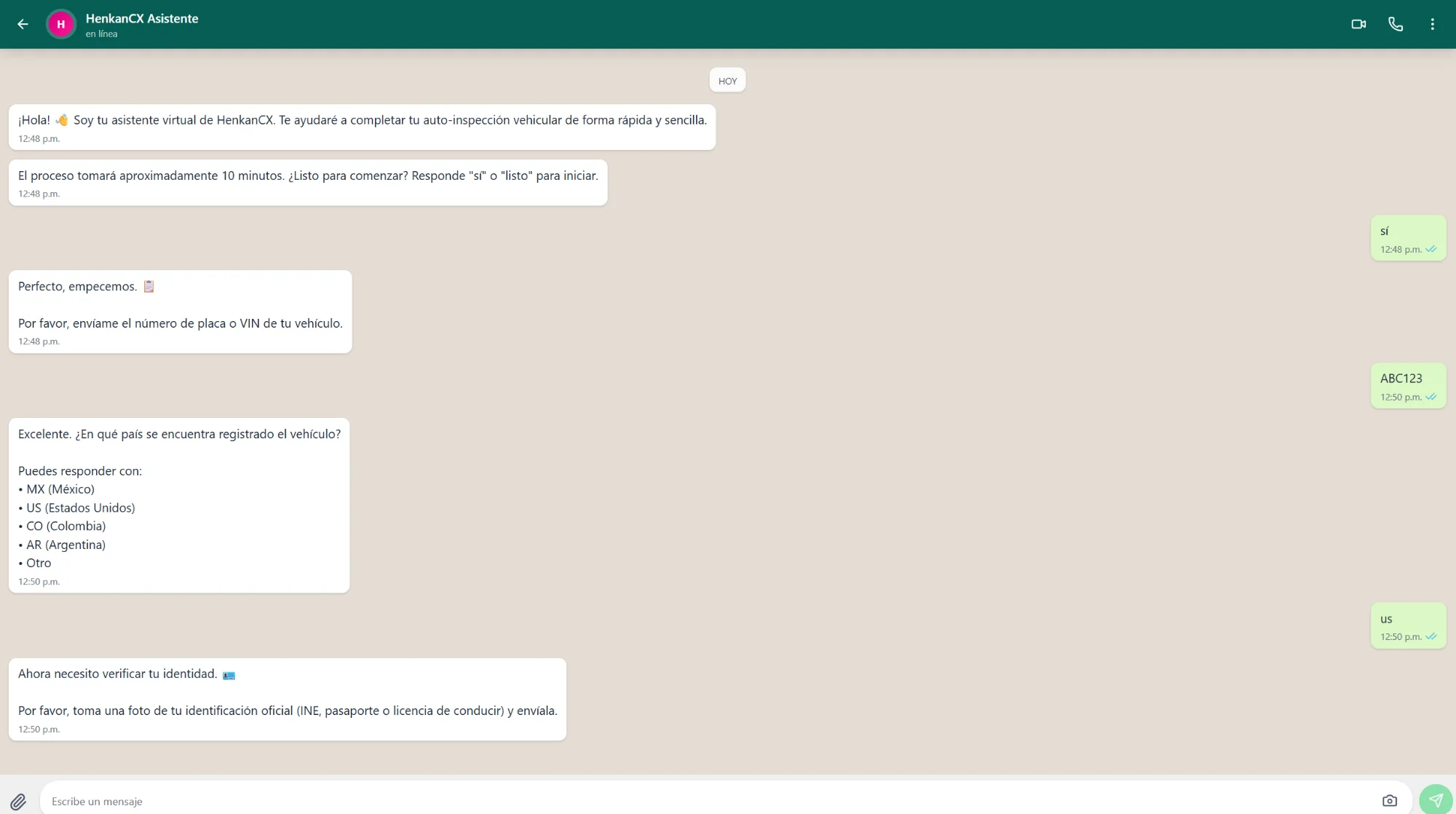
Task: Open camera from message bar
Action: (1389, 801)
